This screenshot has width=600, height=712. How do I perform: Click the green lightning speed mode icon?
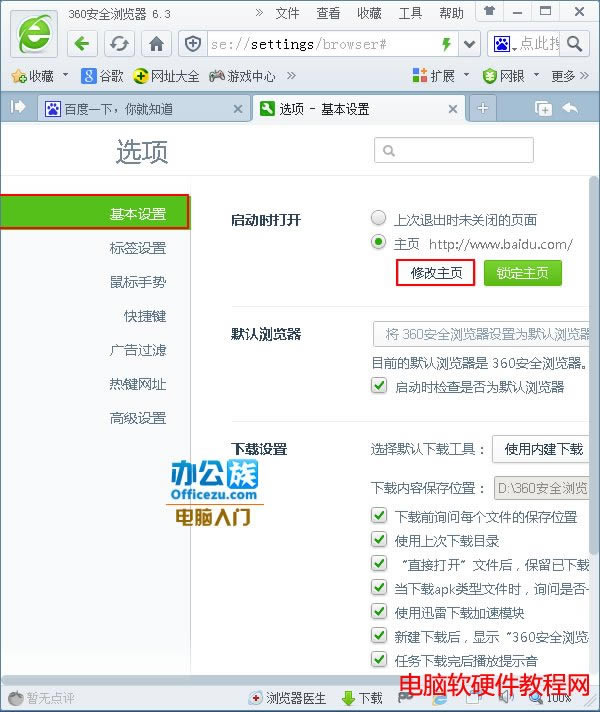coord(446,44)
